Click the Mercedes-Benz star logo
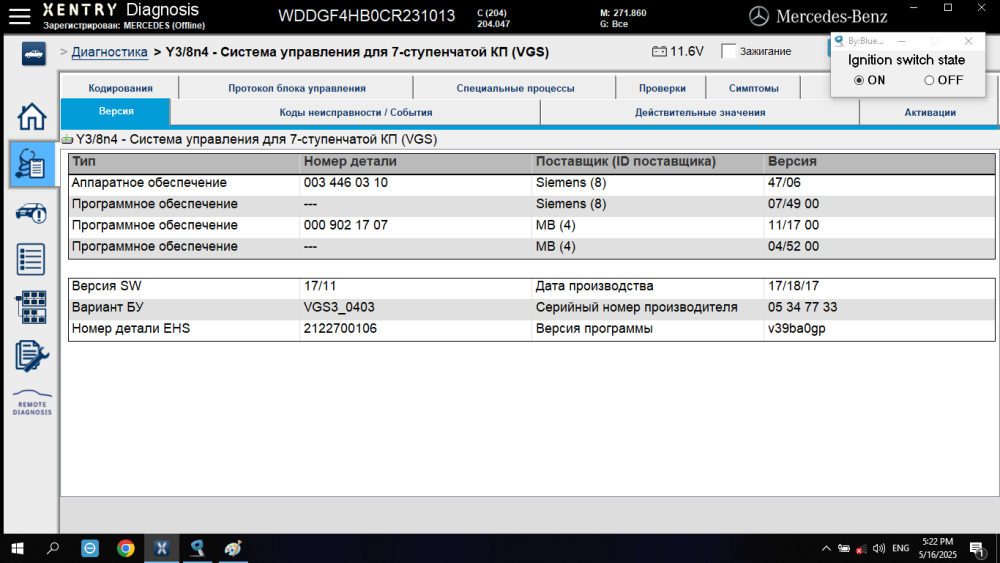This screenshot has width=1000, height=563. coord(759,17)
